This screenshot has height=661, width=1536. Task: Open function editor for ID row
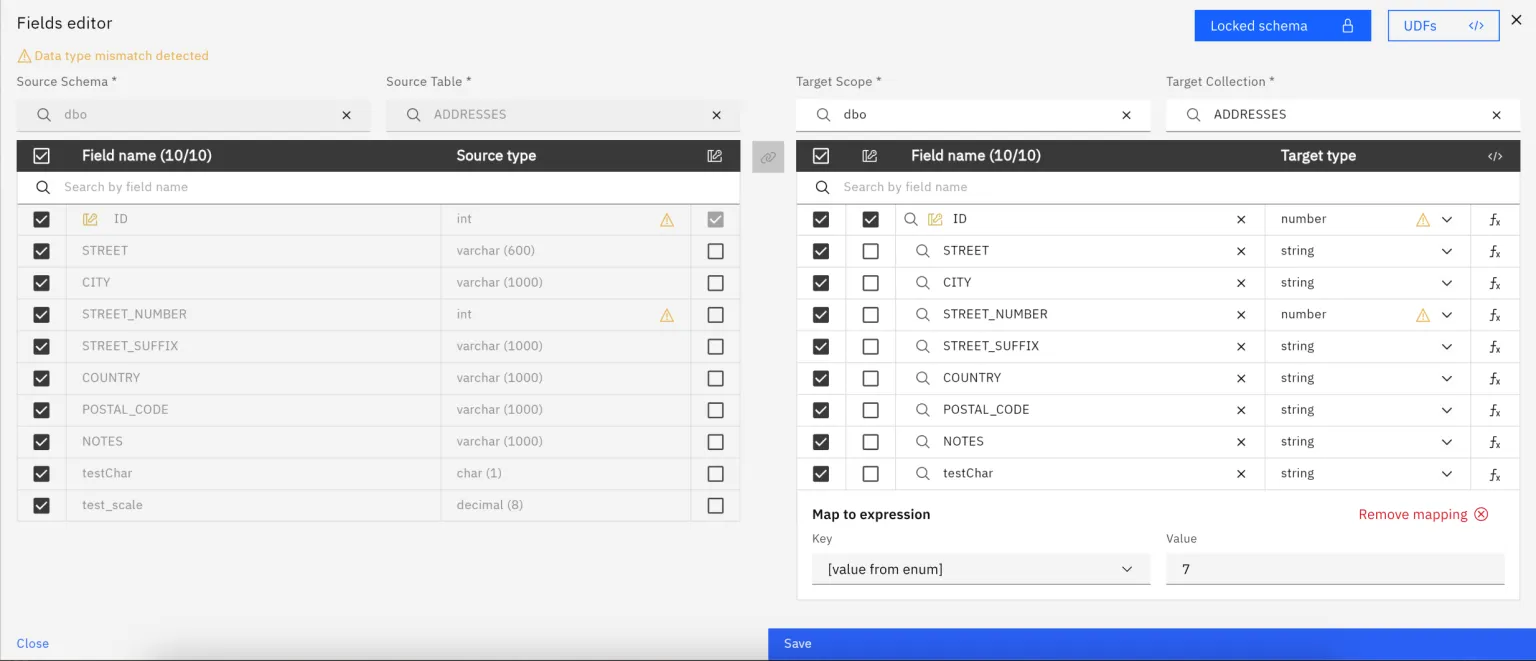(x=1495, y=219)
